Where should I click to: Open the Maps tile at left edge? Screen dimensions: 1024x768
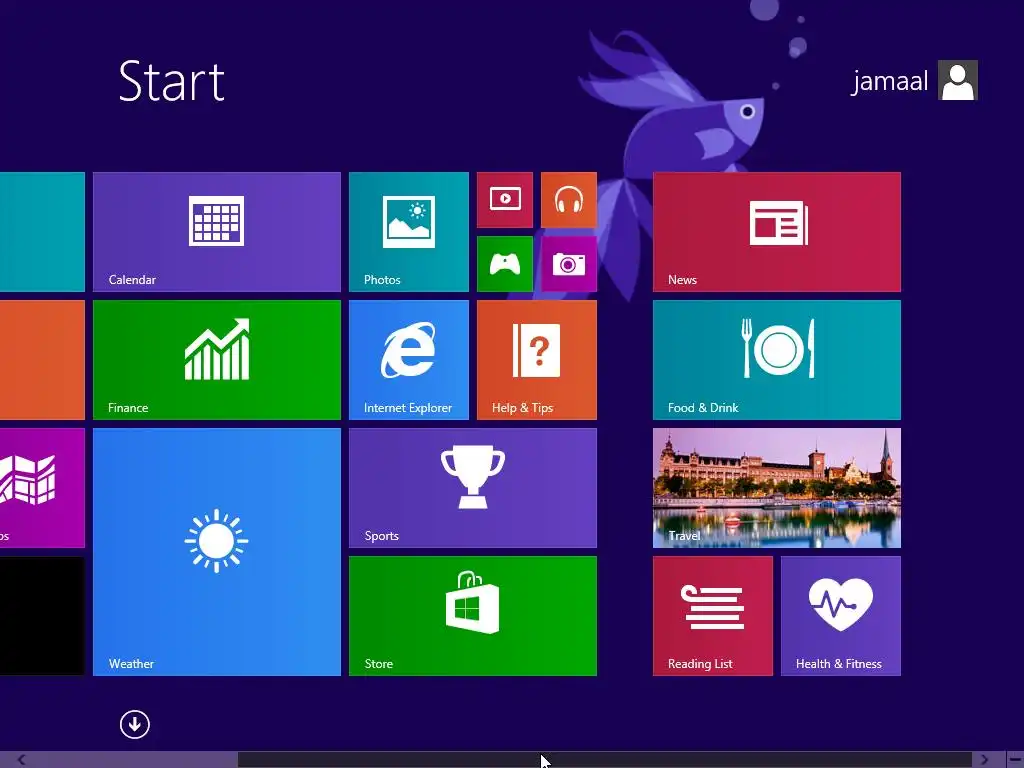[x=42, y=488]
